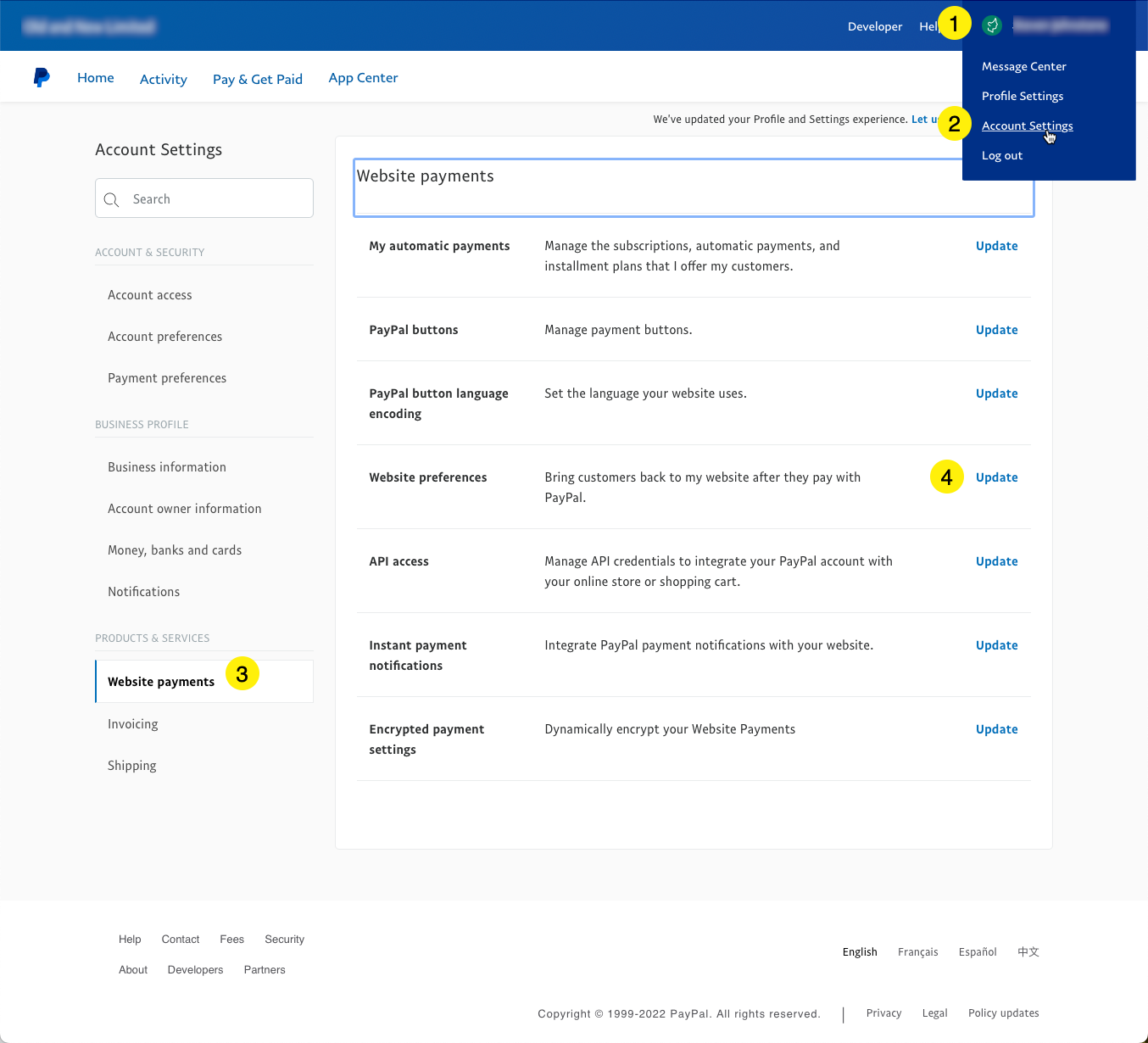1148x1043 pixels.
Task: Click the Contact footer link
Action: (x=181, y=940)
